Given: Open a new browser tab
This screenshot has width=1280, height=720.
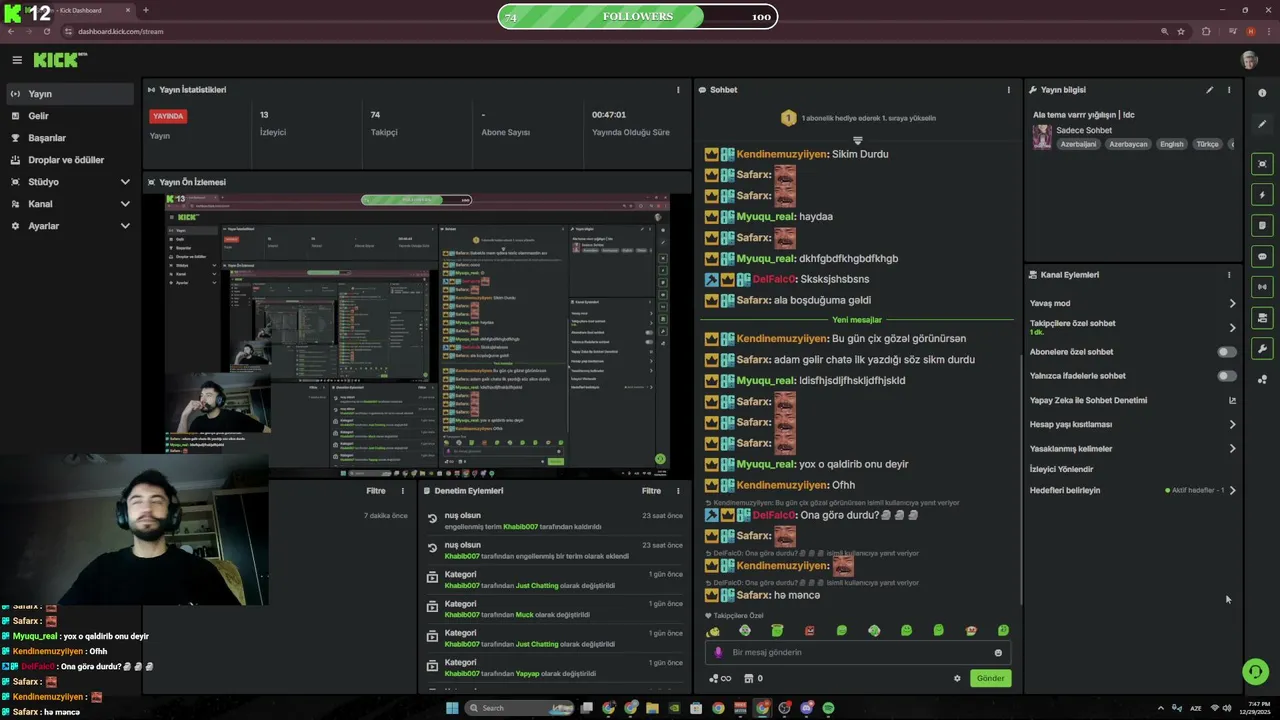Looking at the screenshot, I should tap(146, 10).
